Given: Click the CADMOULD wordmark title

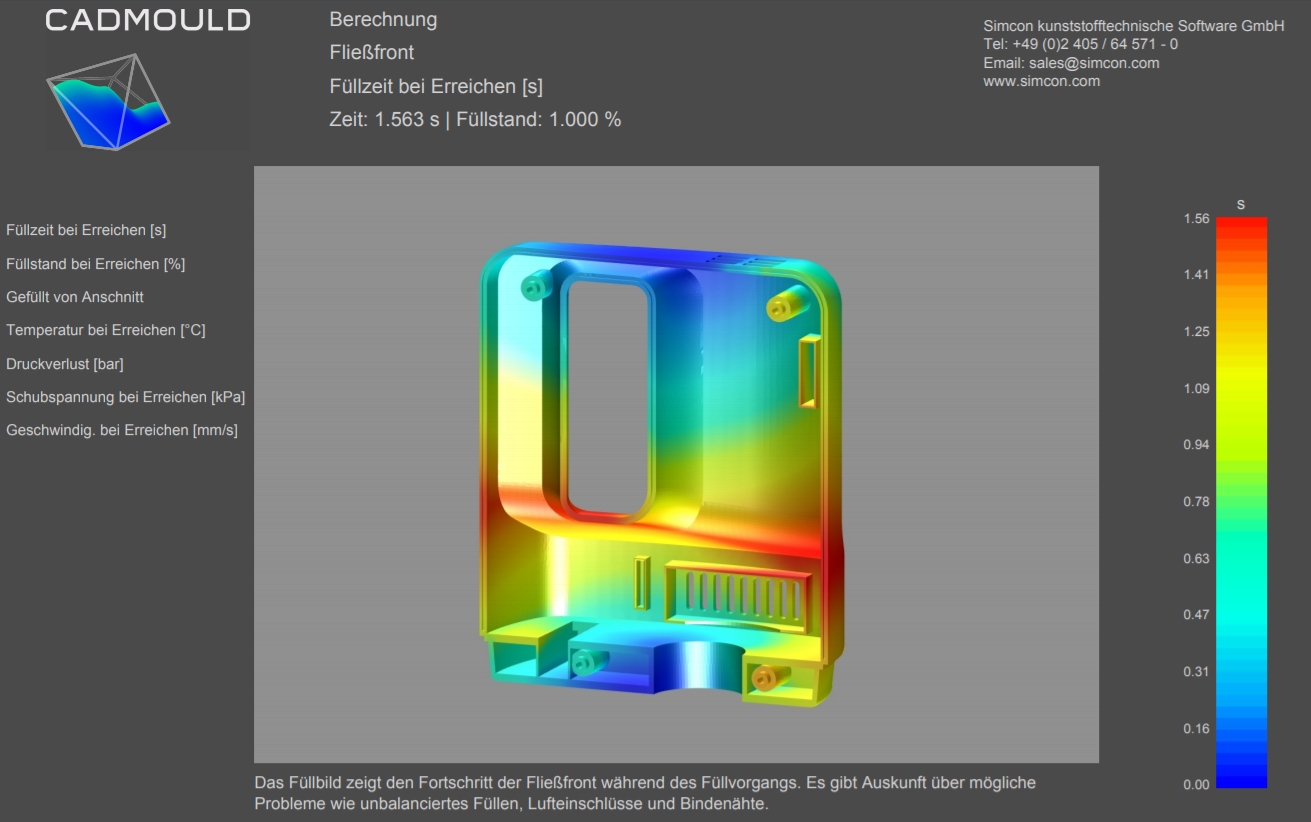Looking at the screenshot, I should pos(148,20).
